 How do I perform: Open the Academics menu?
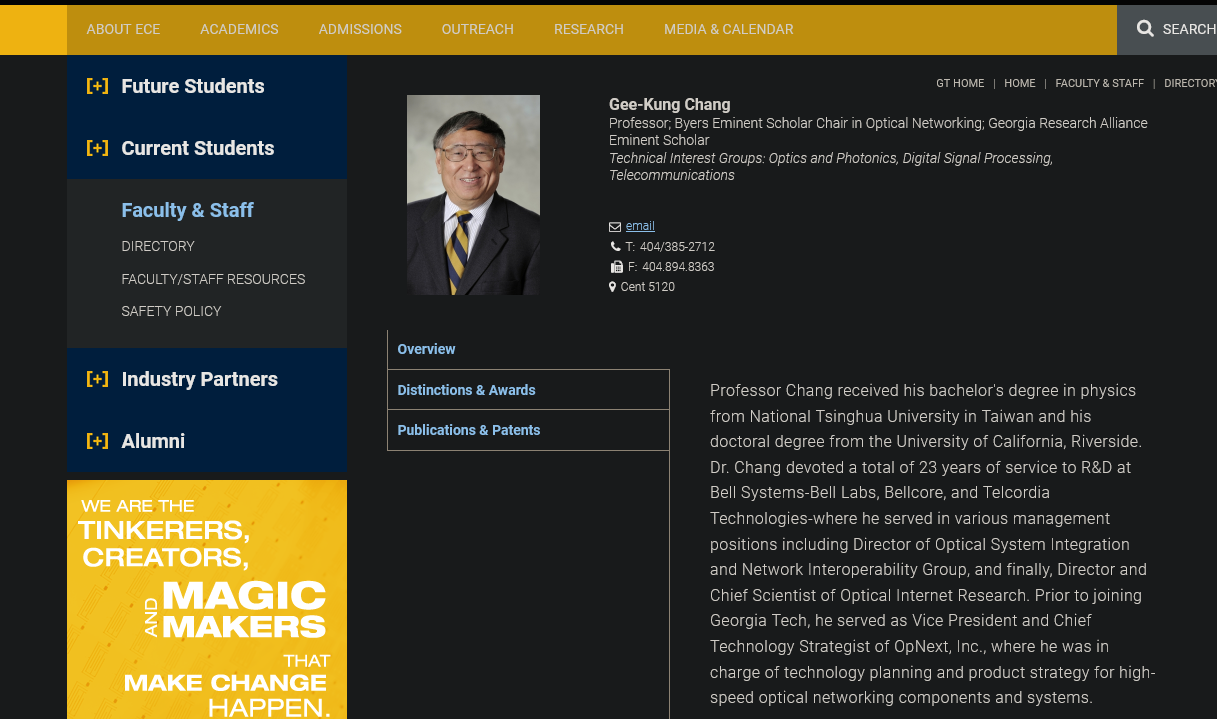tap(239, 29)
